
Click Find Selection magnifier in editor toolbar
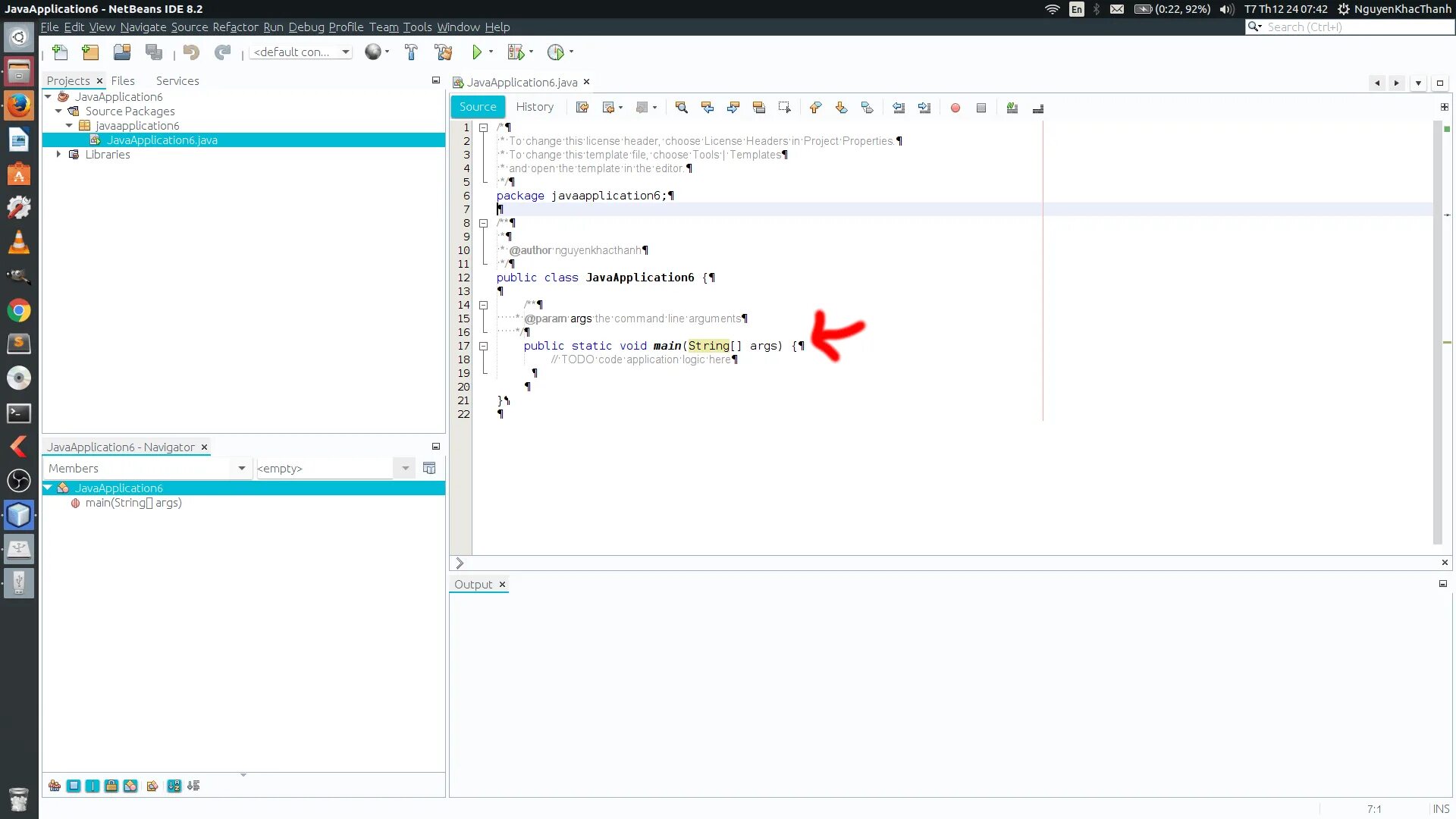point(681,108)
